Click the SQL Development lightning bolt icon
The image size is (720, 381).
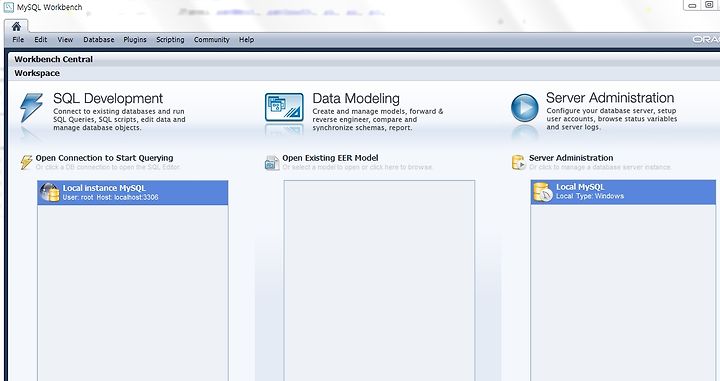pyautogui.click(x=32, y=108)
